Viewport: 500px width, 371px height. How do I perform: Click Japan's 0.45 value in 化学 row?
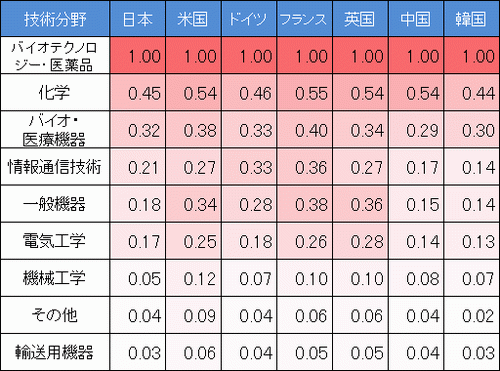tap(138, 92)
